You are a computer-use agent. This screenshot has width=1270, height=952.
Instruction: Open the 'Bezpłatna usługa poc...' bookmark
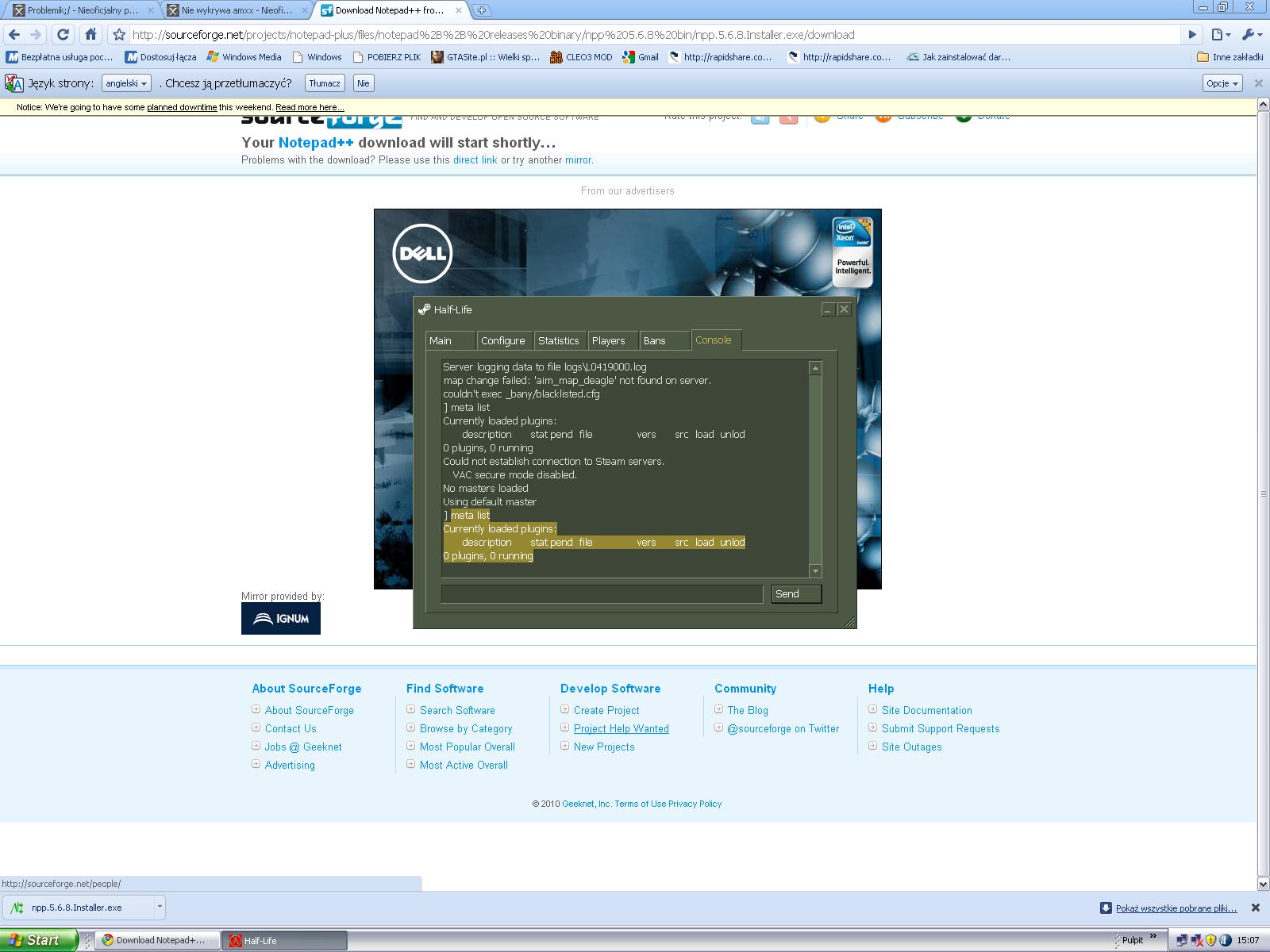point(60,57)
